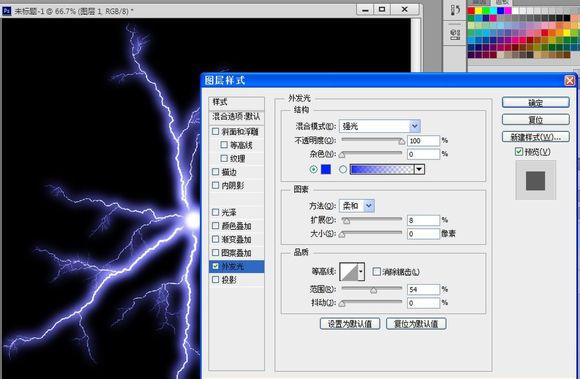This screenshot has width=580, height=379.
Task: Open the 方法 柔和 dropdown
Action: [357, 206]
